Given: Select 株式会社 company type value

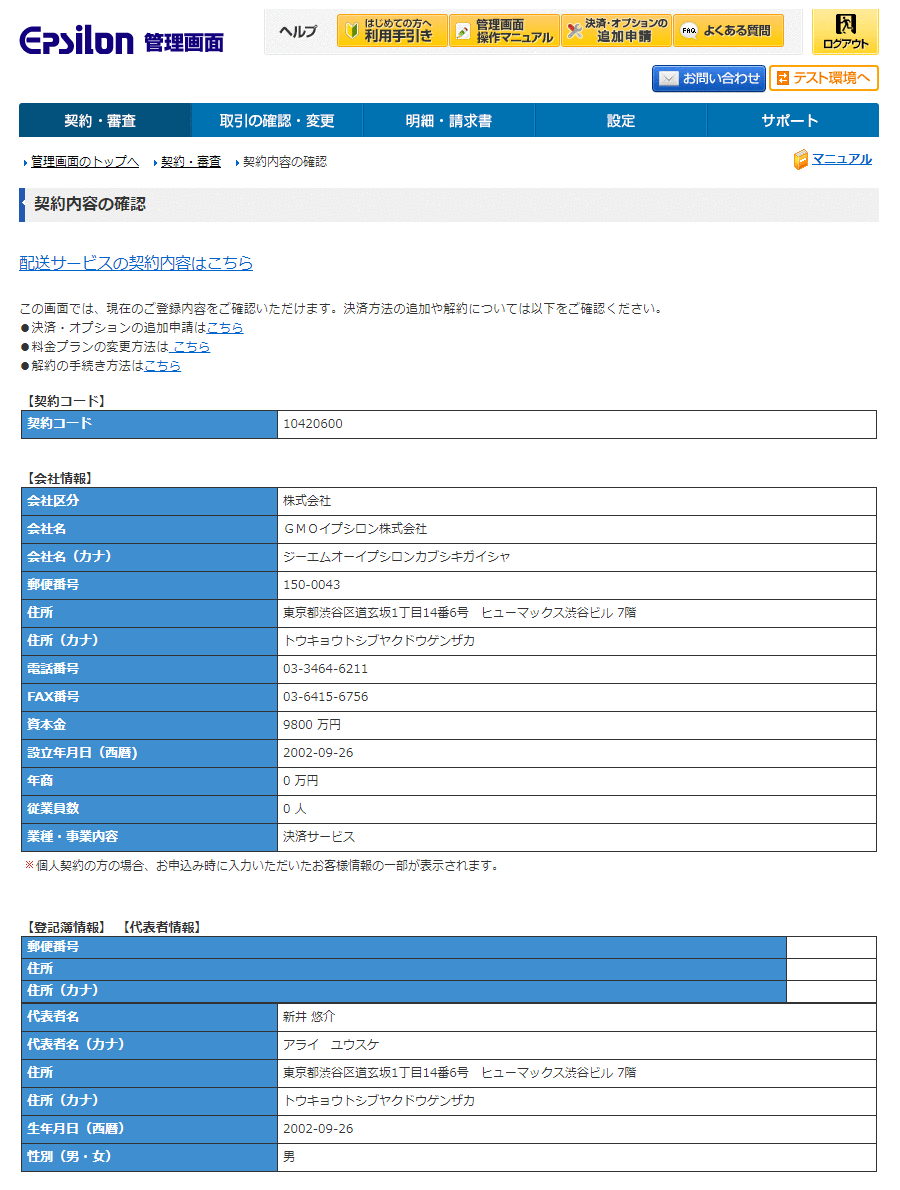Looking at the screenshot, I should (x=307, y=501).
